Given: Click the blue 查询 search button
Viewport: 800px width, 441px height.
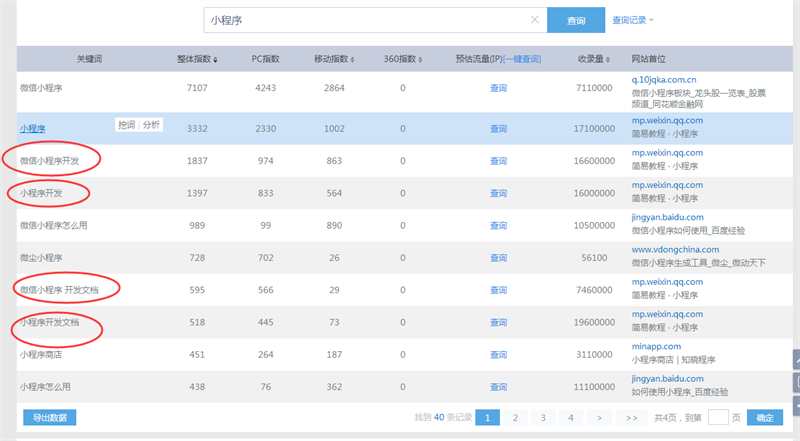Looking at the screenshot, I should click(576, 20).
